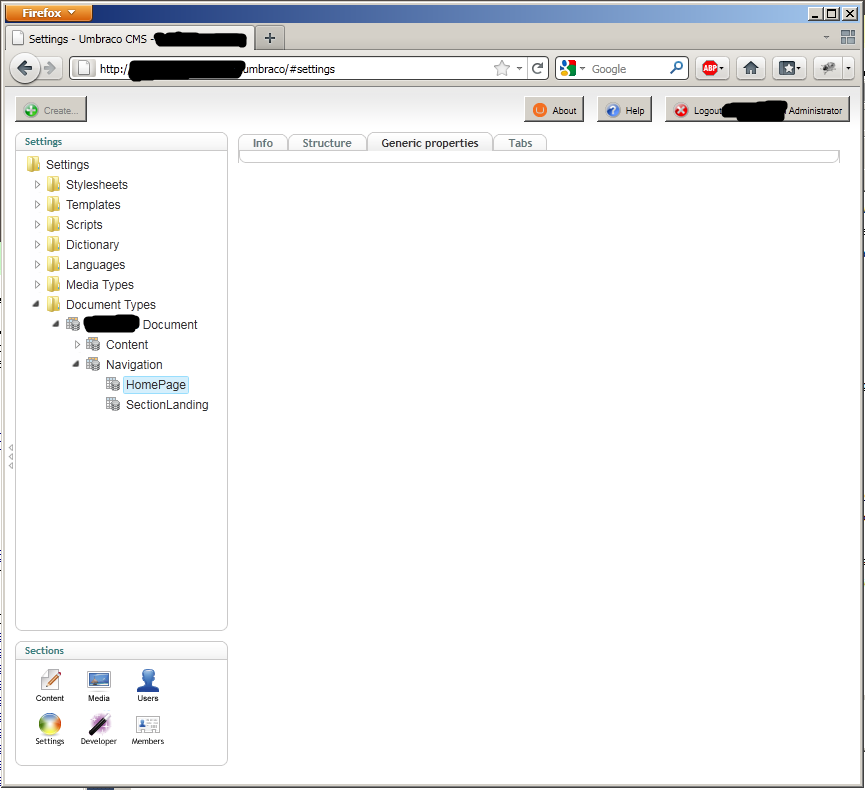This screenshot has width=865, height=790.
Task: Select the Dictionary tree label
Action: (x=93, y=244)
